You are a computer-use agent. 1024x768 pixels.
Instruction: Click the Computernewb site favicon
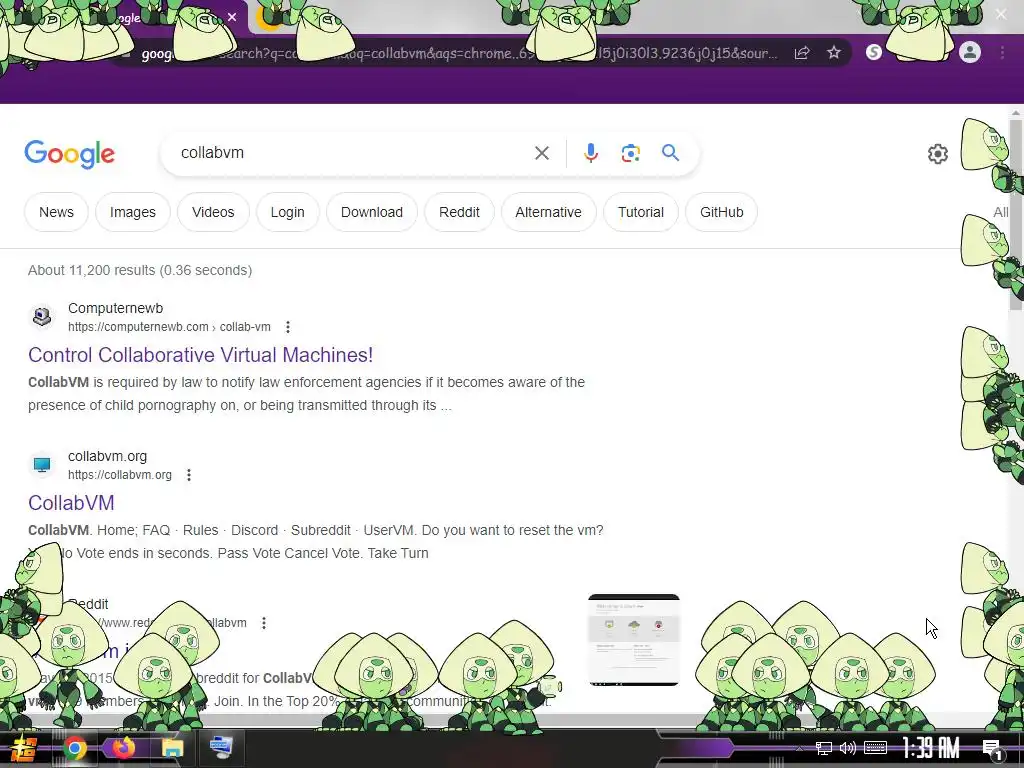[x=42, y=317]
